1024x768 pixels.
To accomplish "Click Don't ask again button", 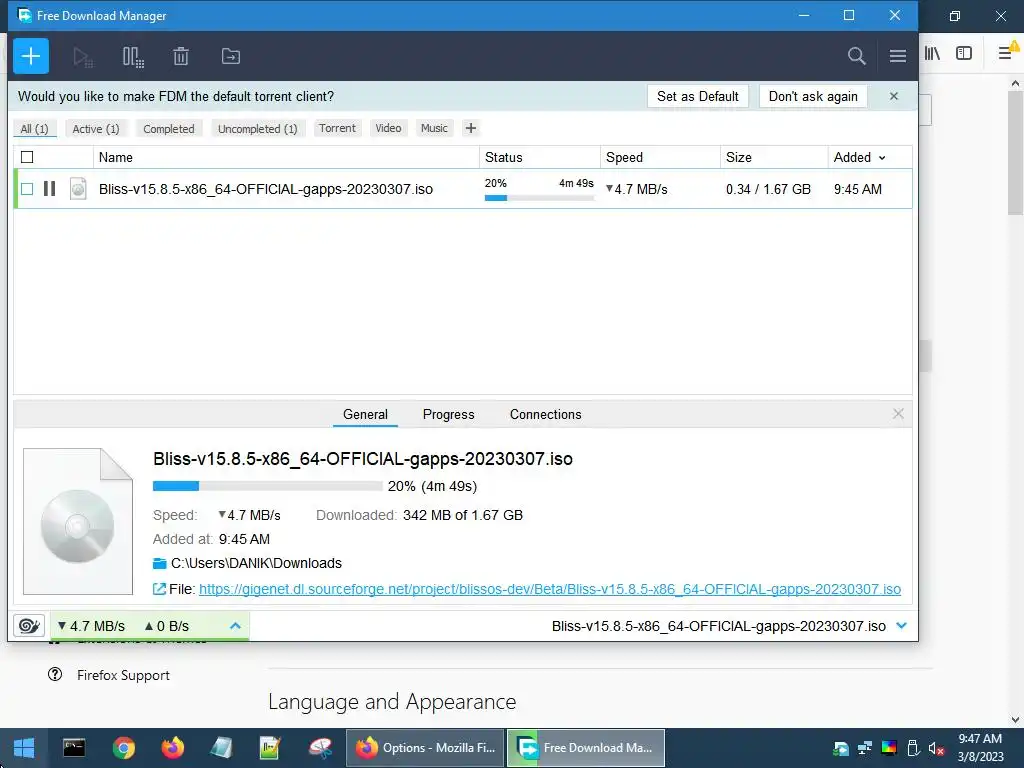I will (813, 96).
